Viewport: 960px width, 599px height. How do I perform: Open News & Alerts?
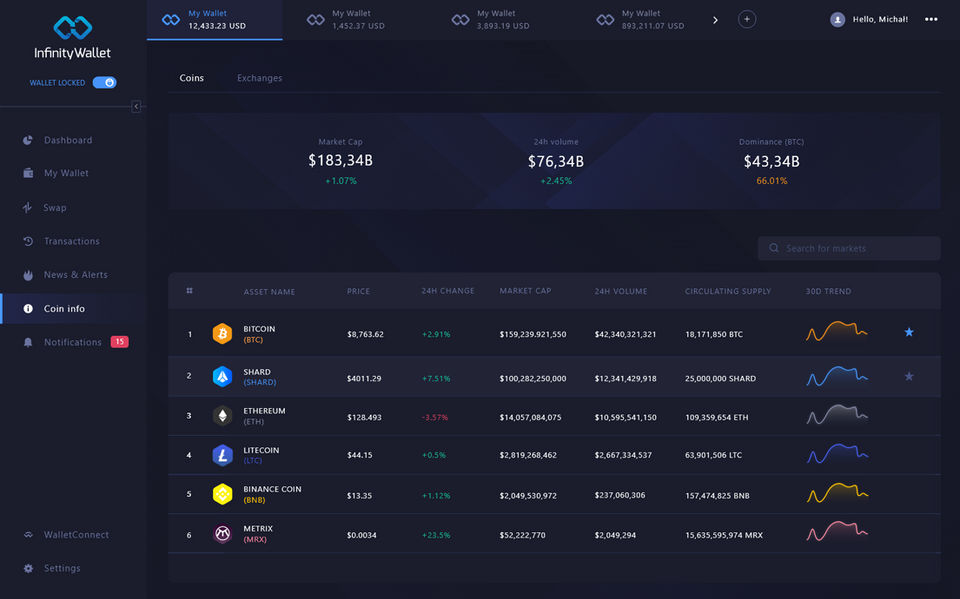[x=75, y=275]
